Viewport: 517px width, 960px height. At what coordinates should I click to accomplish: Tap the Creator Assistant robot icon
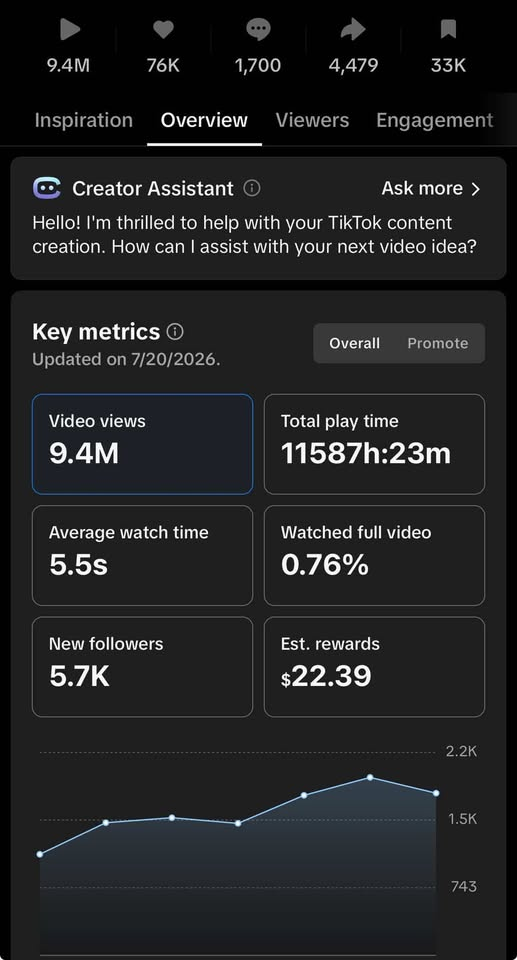pyautogui.click(x=47, y=188)
